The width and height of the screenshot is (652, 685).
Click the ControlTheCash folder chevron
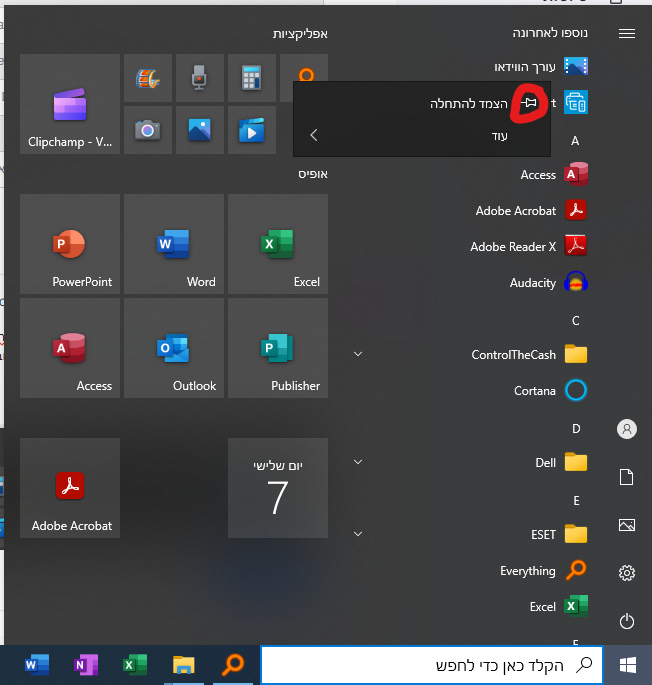pyautogui.click(x=358, y=354)
